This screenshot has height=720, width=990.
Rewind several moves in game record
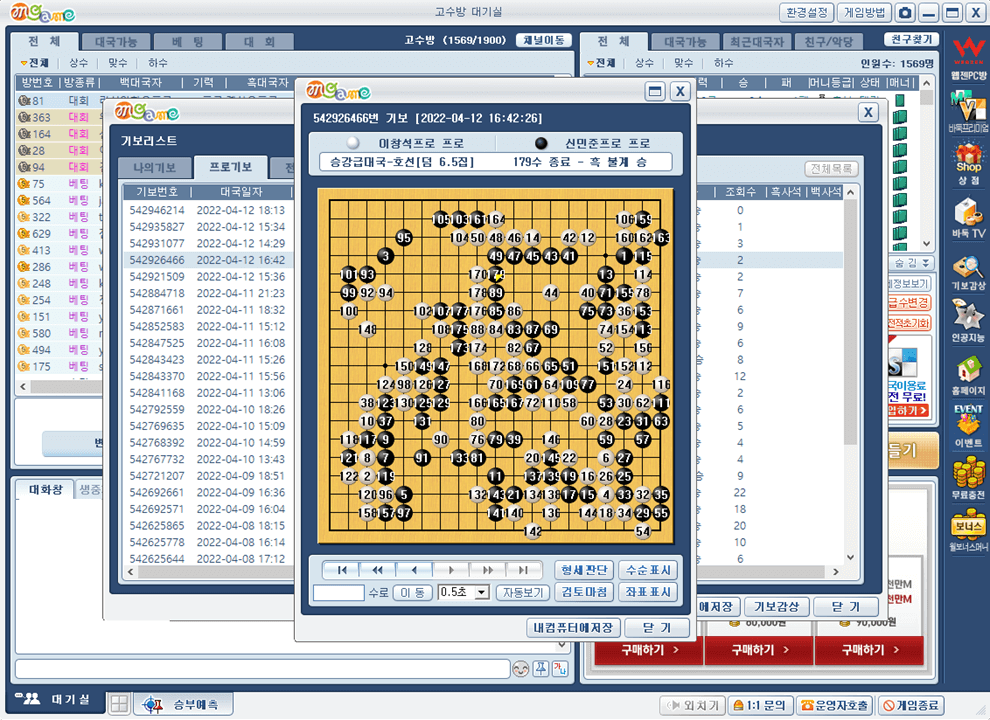point(377,570)
